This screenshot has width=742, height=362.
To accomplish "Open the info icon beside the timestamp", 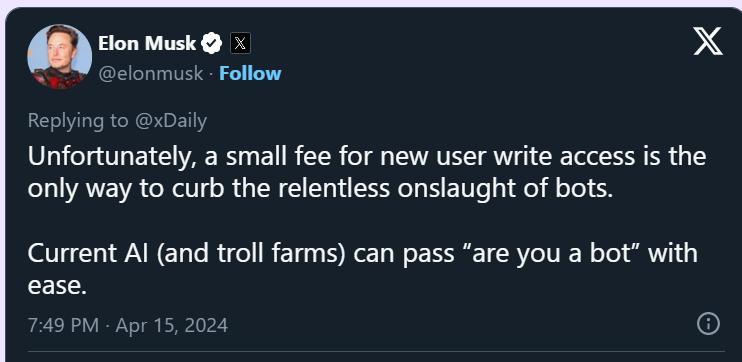I will tap(708, 324).
